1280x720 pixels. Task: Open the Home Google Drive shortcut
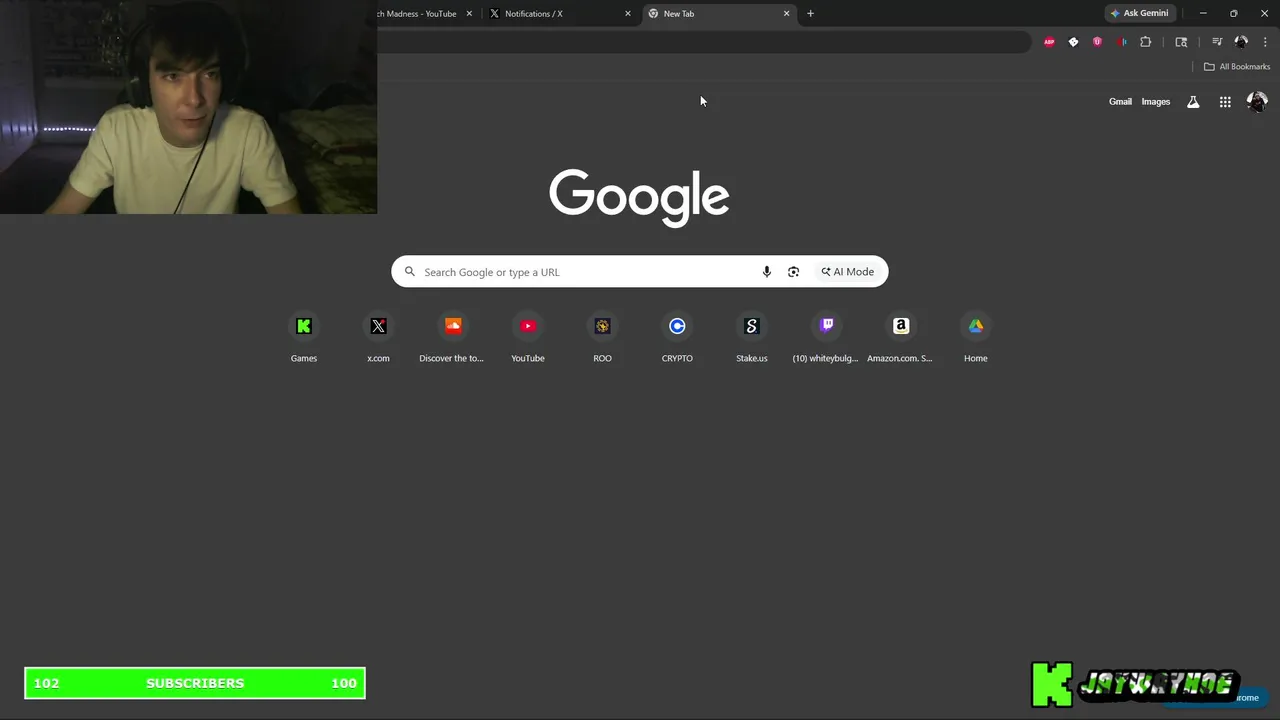point(975,337)
